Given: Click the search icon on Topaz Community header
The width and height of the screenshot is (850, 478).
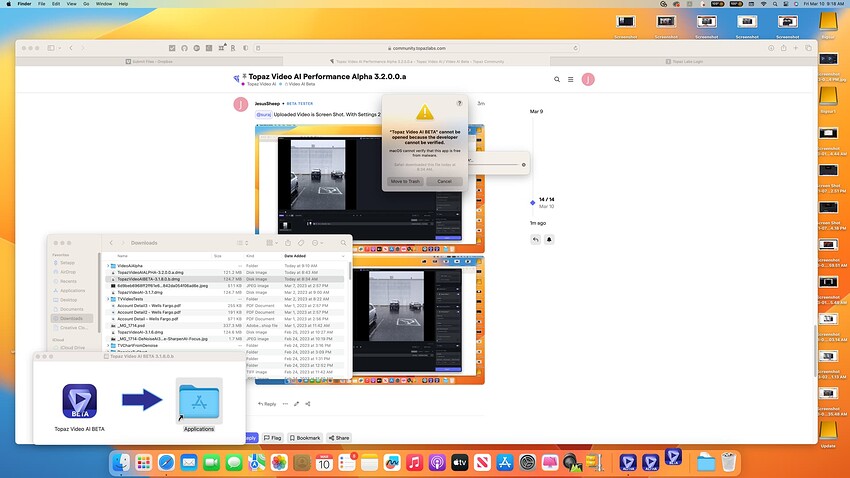Looking at the screenshot, I should click(x=557, y=80).
